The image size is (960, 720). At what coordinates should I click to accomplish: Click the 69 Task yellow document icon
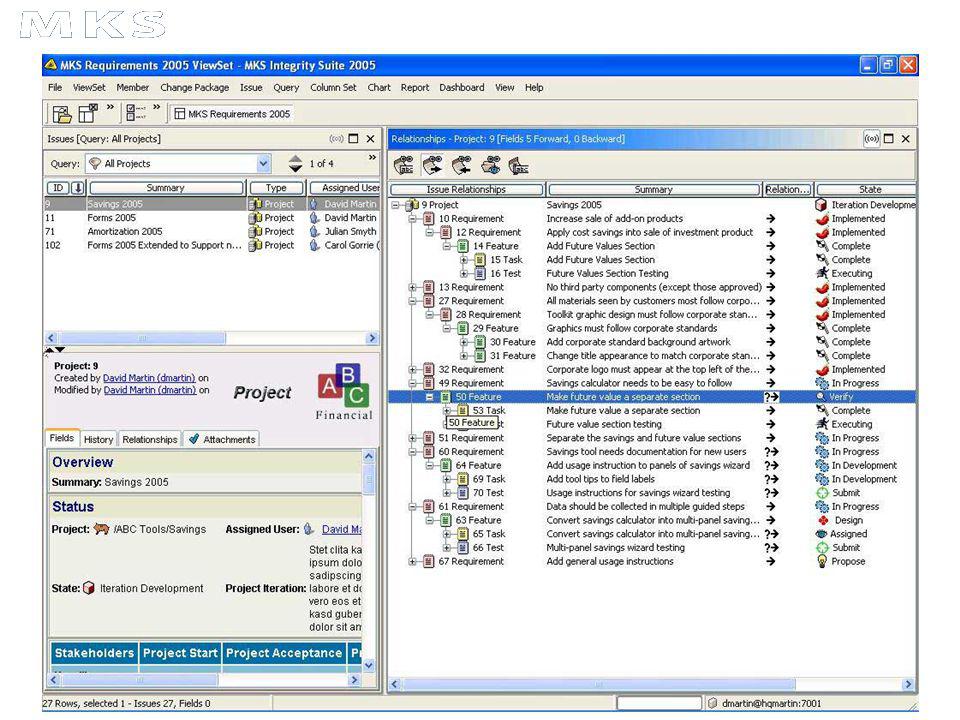[x=463, y=479]
